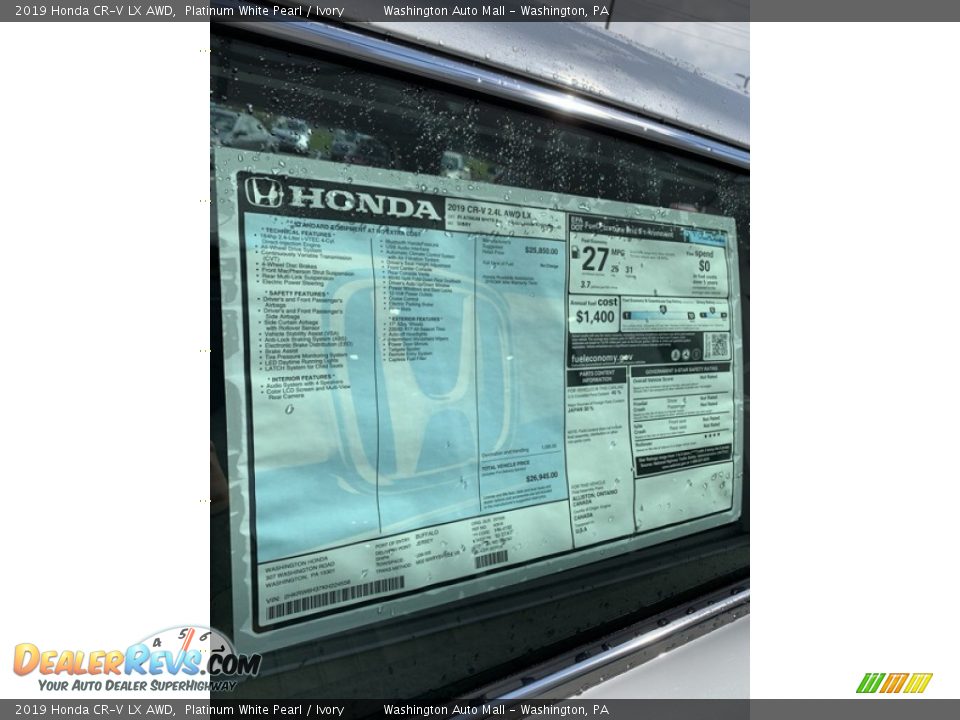Click the fuel economy rating slider bar
Screen dimensions: 960x720
(675, 316)
